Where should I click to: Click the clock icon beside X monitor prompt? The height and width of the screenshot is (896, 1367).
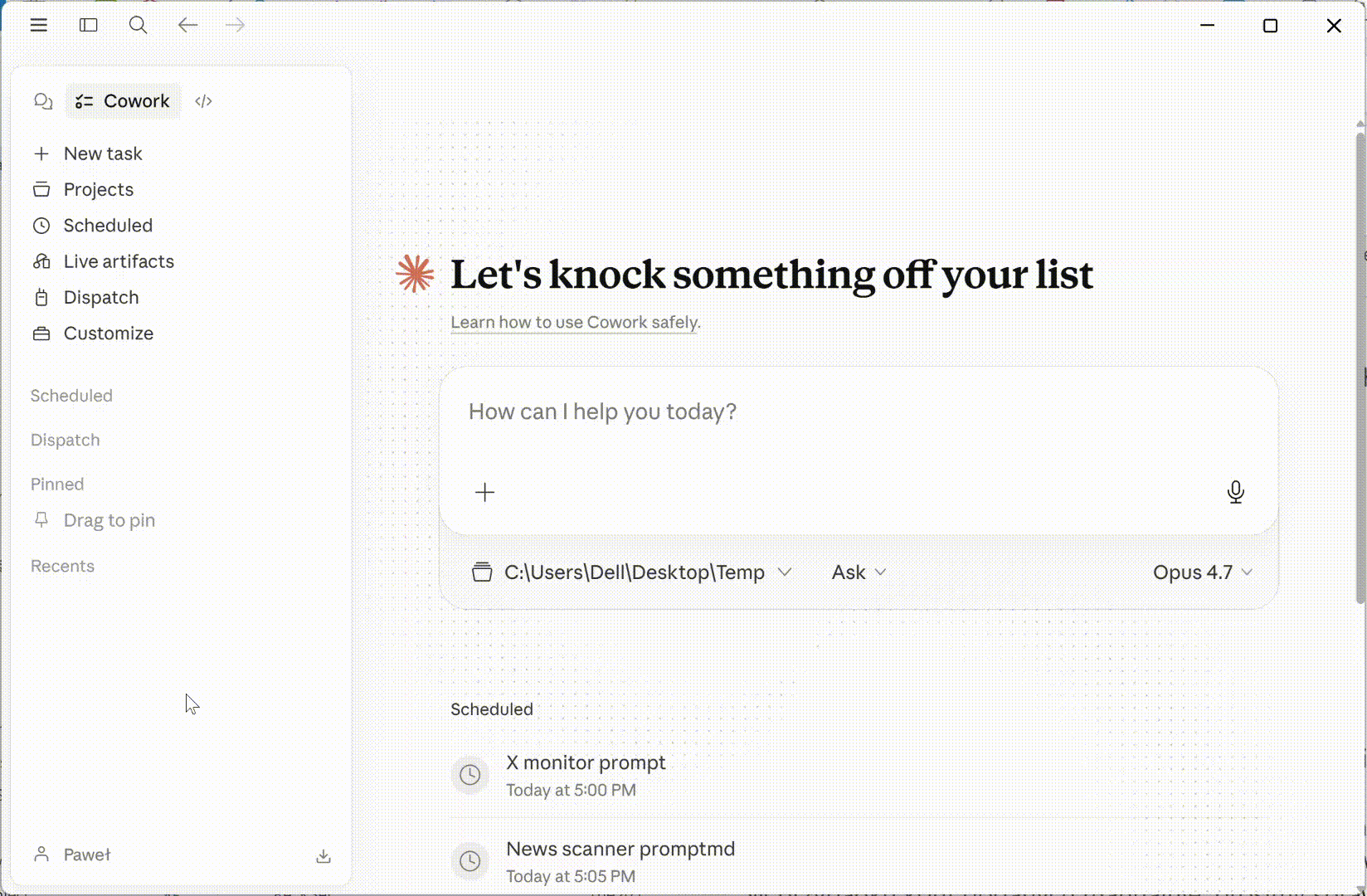point(469,775)
